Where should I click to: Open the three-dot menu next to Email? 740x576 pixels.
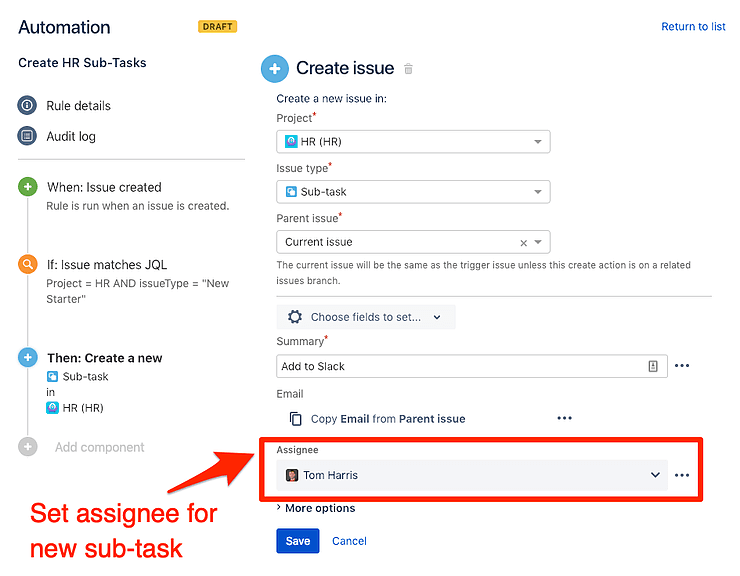pyautogui.click(x=564, y=419)
